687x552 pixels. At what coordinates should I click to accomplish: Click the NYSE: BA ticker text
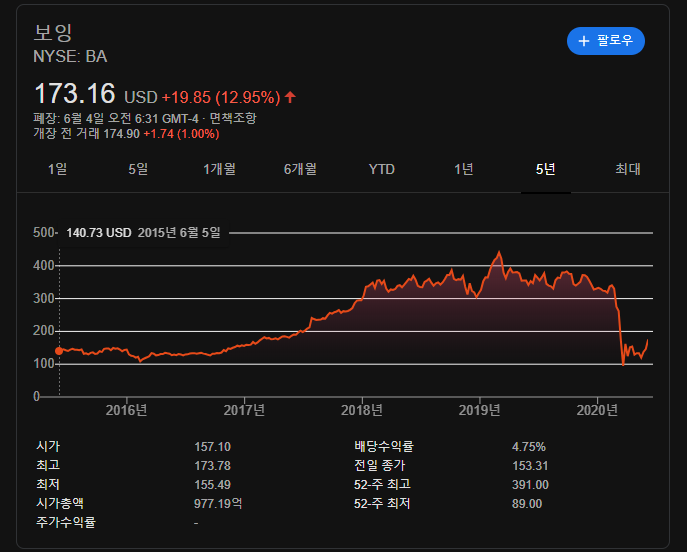pyautogui.click(x=70, y=57)
